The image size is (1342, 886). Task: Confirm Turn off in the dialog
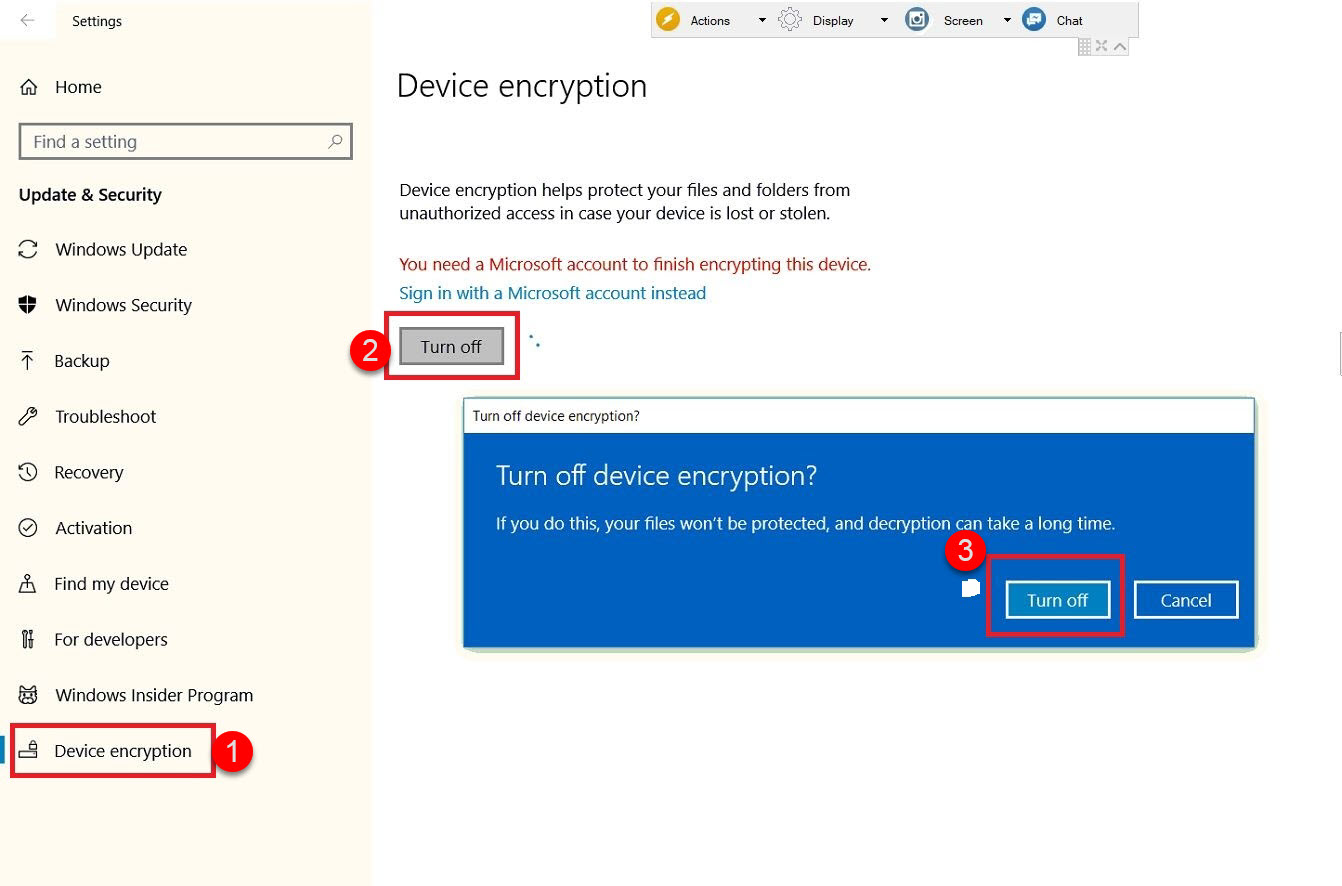point(1057,600)
